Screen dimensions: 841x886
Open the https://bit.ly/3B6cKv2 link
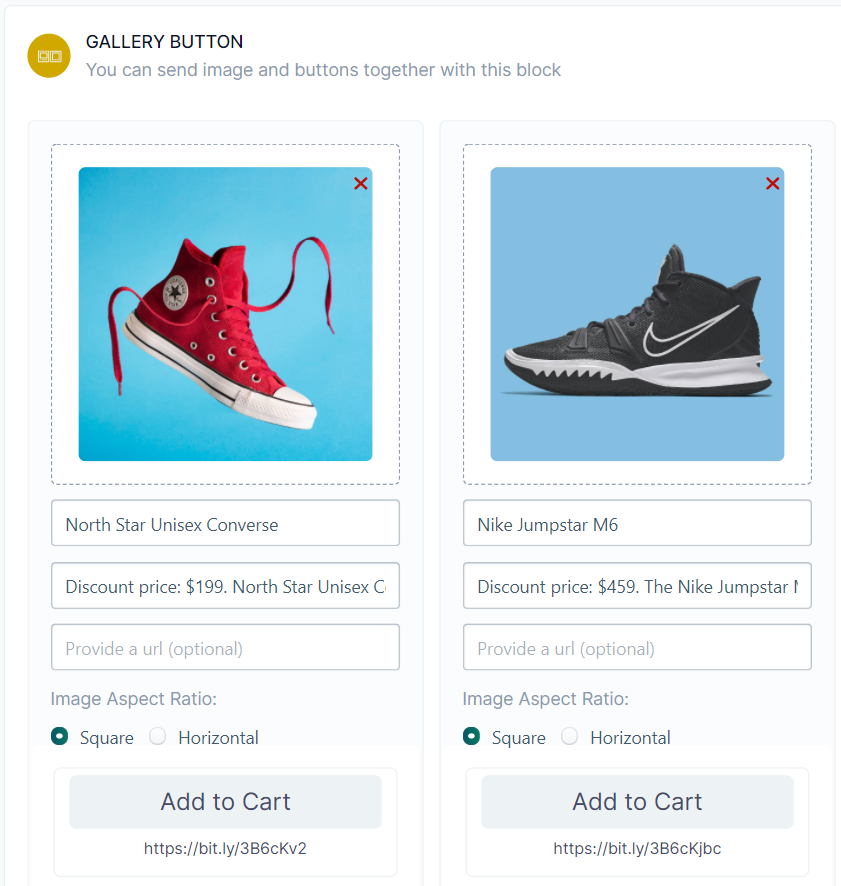226,848
